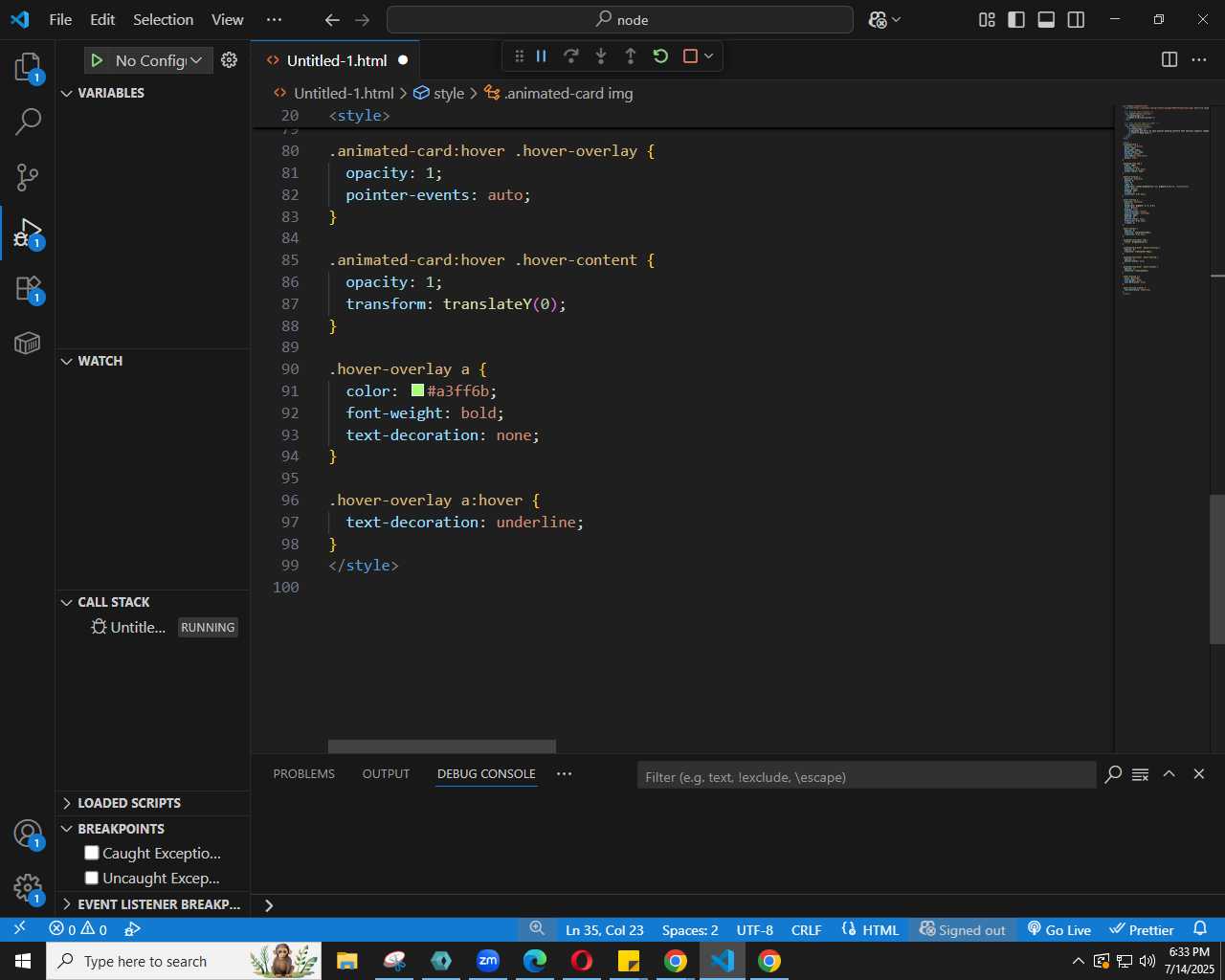Click Step Over in debug toolbar
The image size is (1225, 980).
571,56
